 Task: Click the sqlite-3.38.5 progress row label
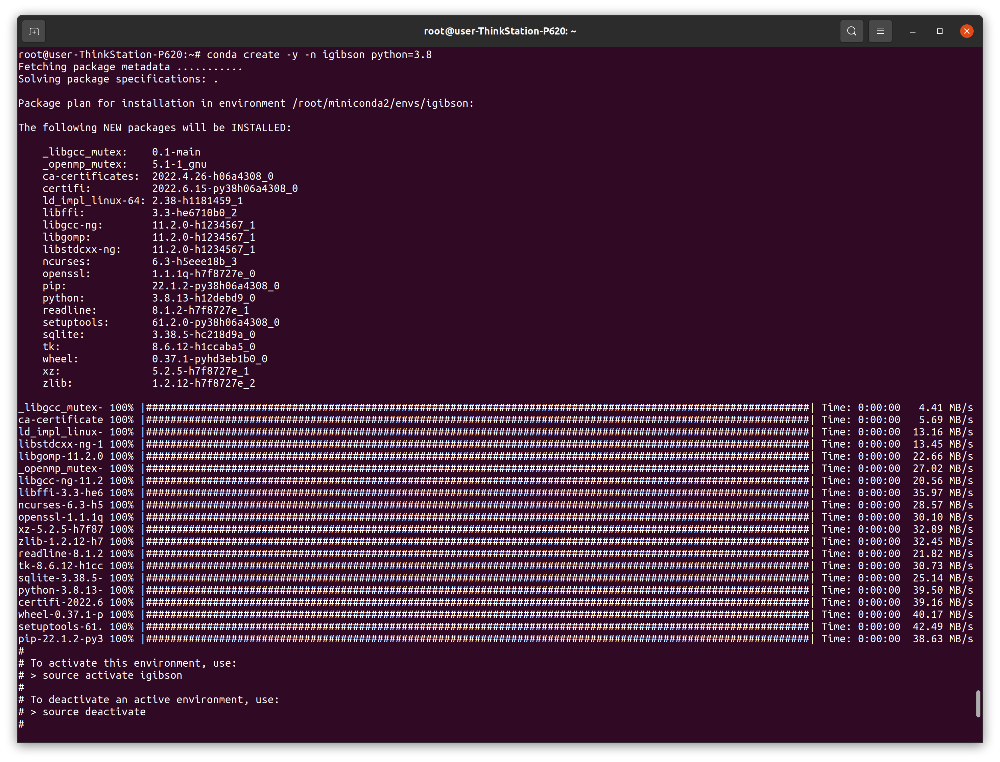(61, 578)
